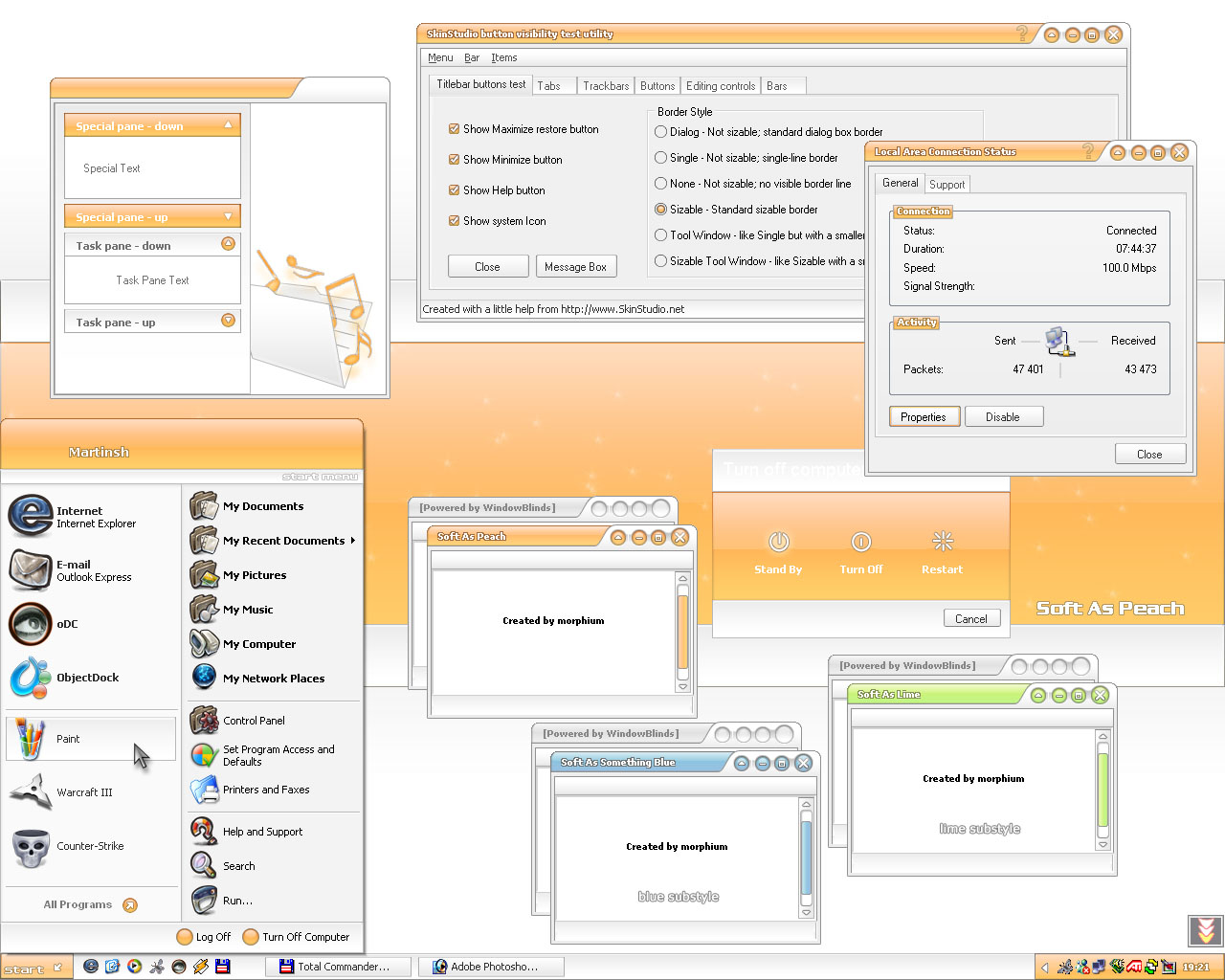The width and height of the screenshot is (1225, 980).
Task: Open Paint from the start menu
Action: click(x=91, y=739)
